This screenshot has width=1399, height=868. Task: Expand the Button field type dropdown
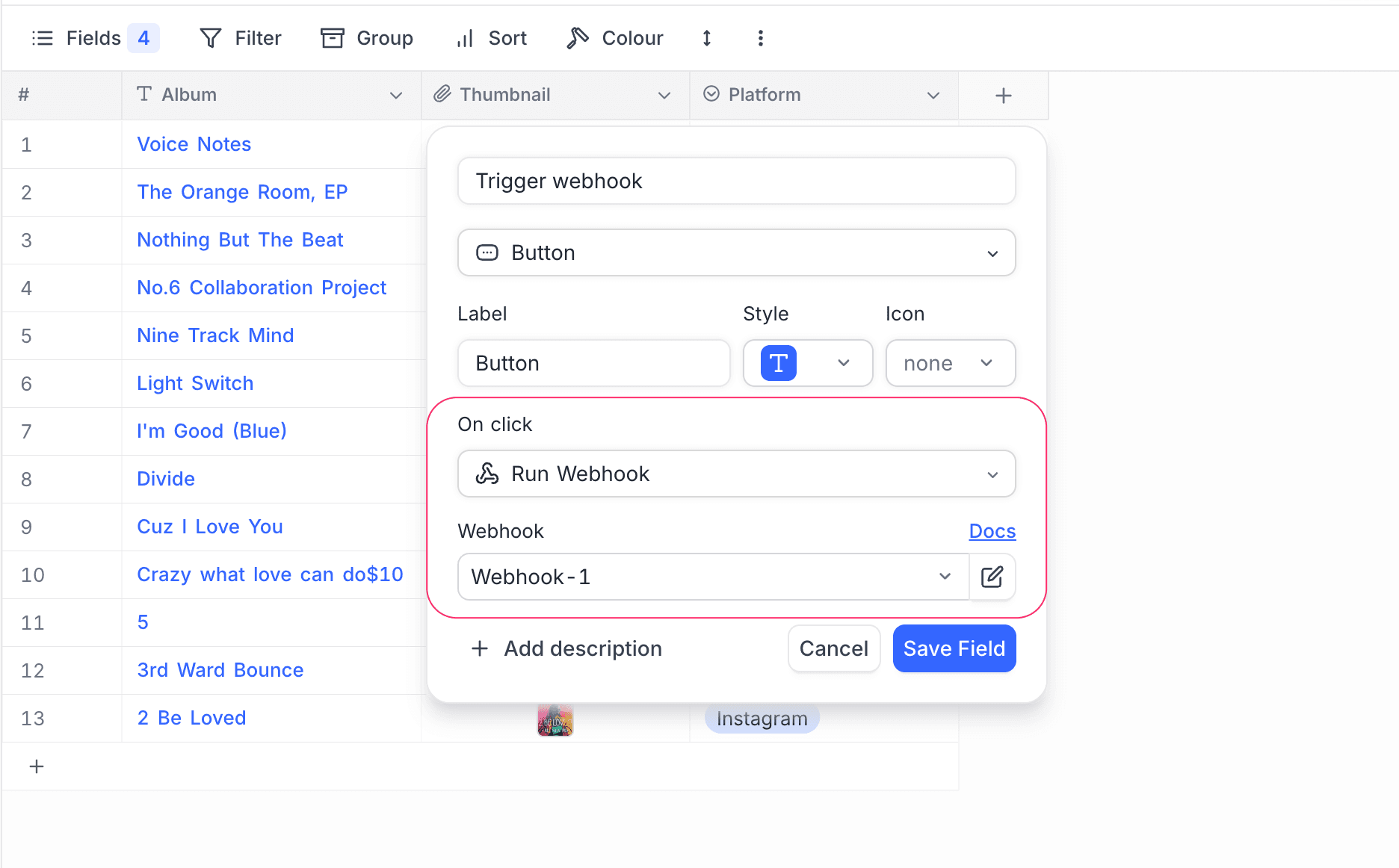pos(736,252)
